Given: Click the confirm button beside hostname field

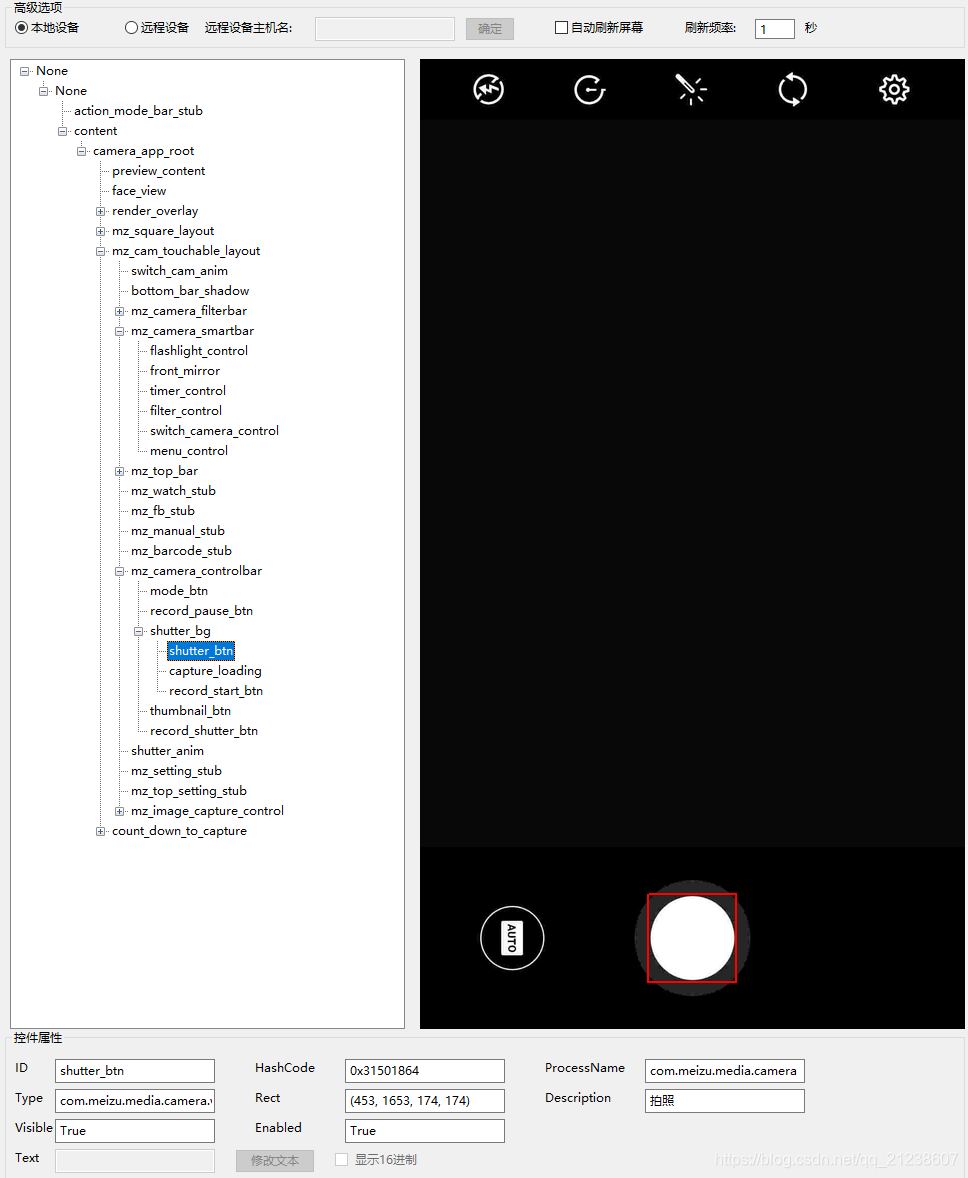Looking at the screenshot, I should pyautogui.click(x=489, y=29).
